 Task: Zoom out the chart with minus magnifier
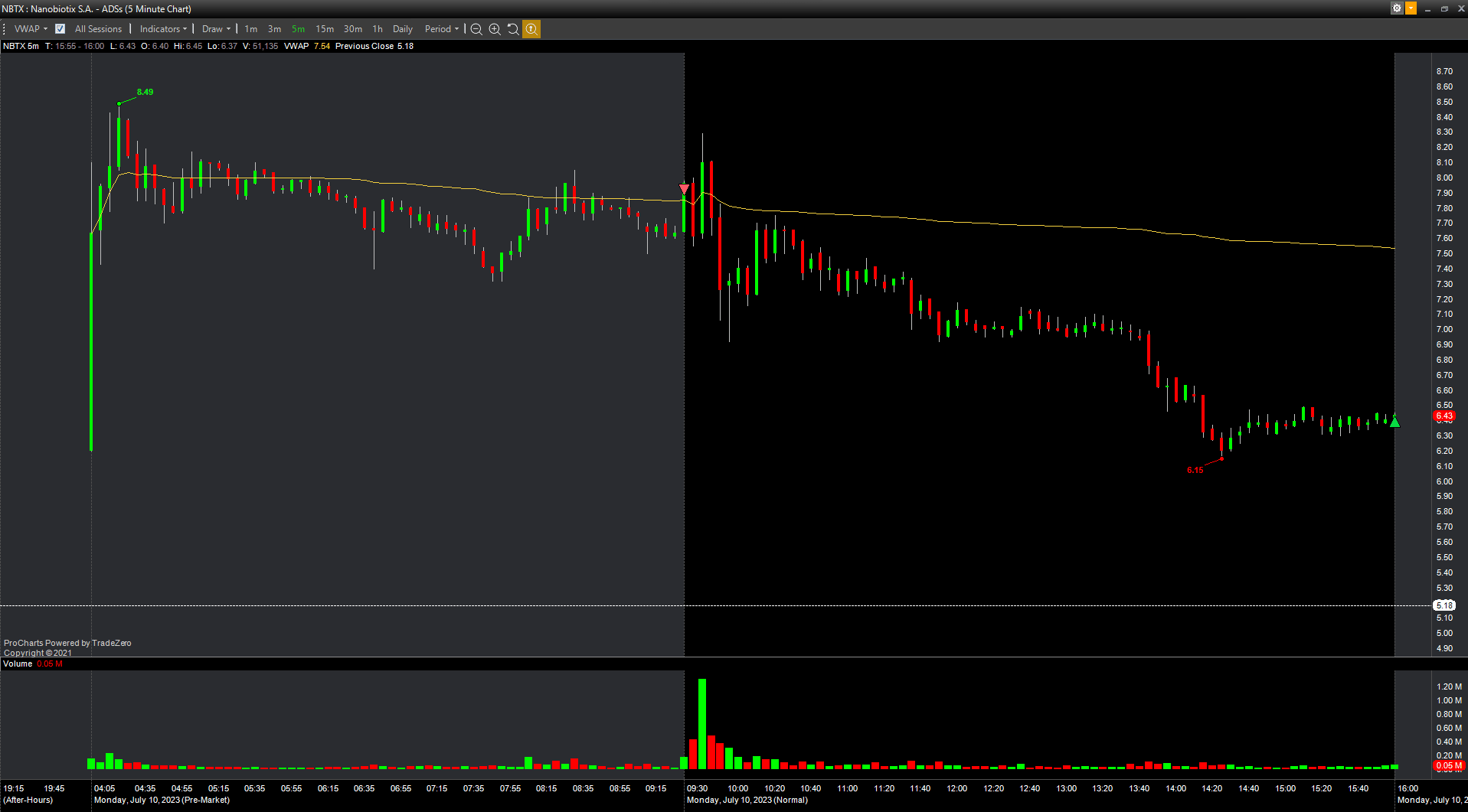point(476,29)
